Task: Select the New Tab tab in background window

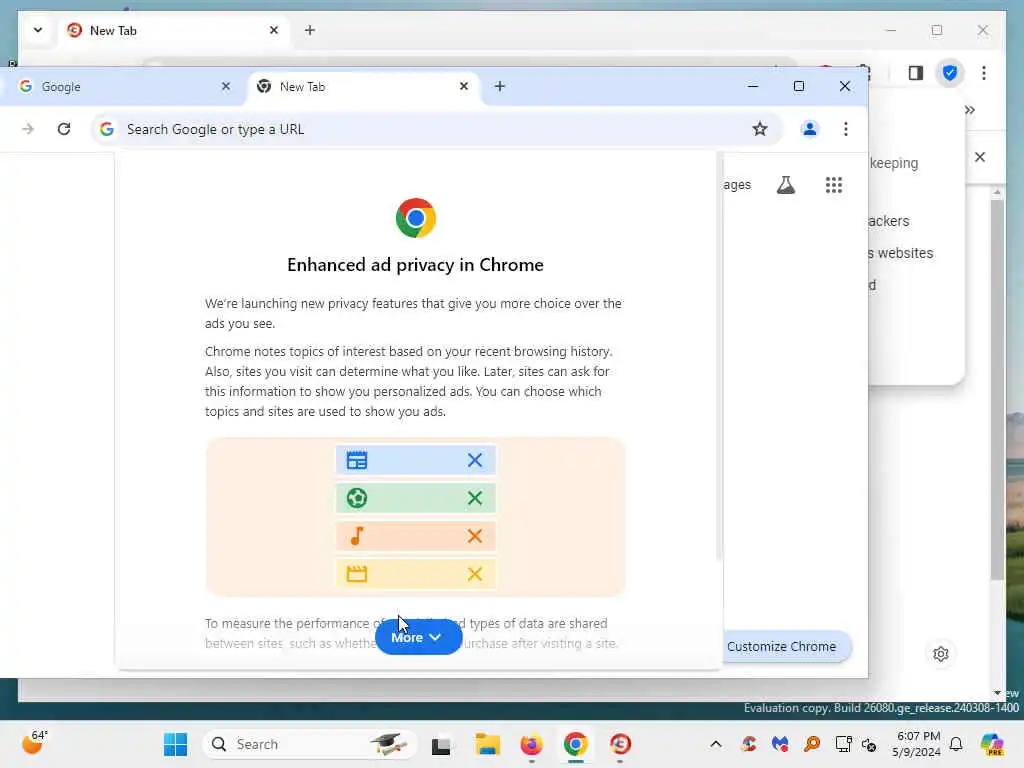Action: [x=175, y=31]
